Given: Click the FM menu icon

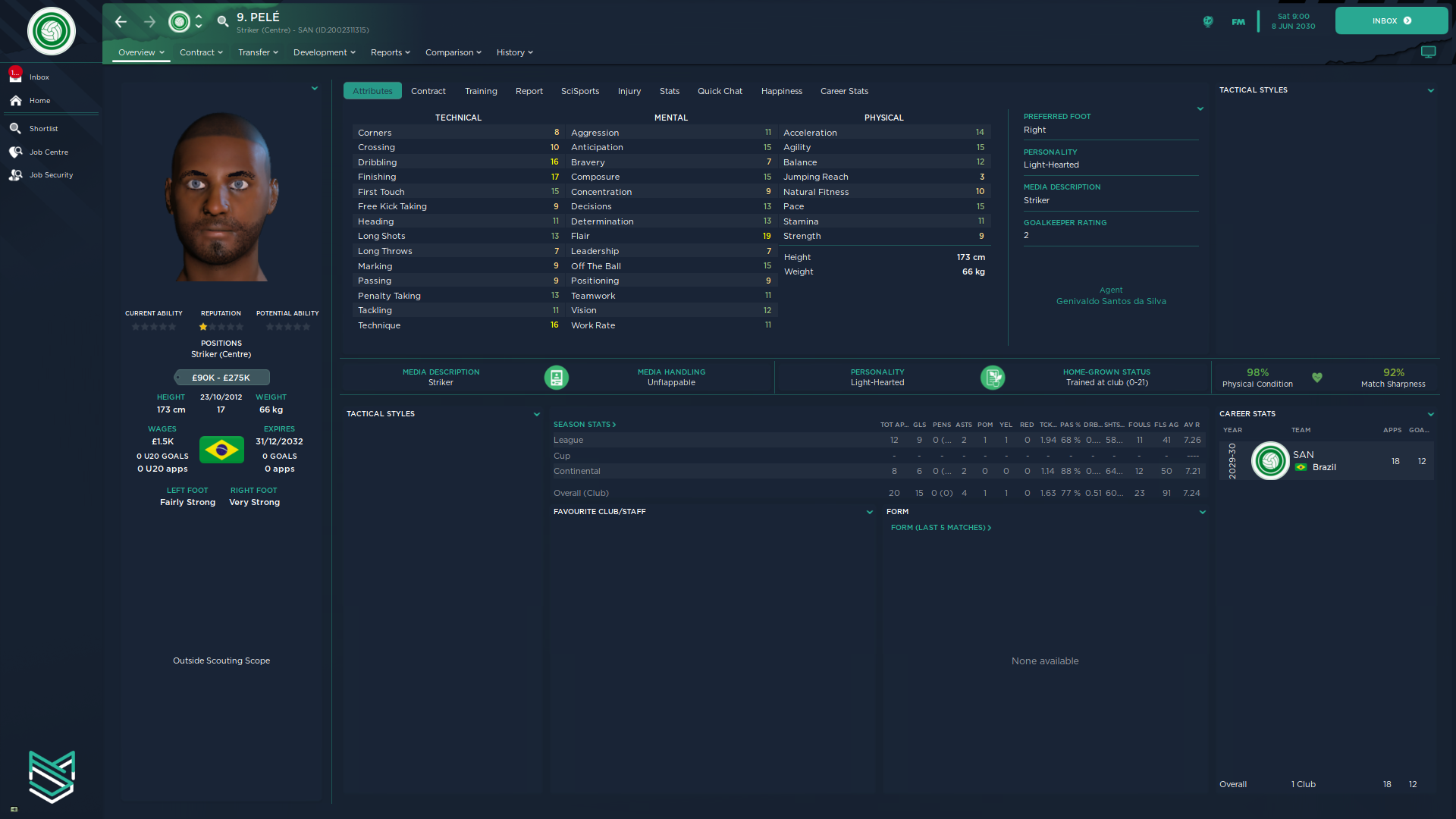Looking at the screenshot, I should click(x=1238, y=22).
